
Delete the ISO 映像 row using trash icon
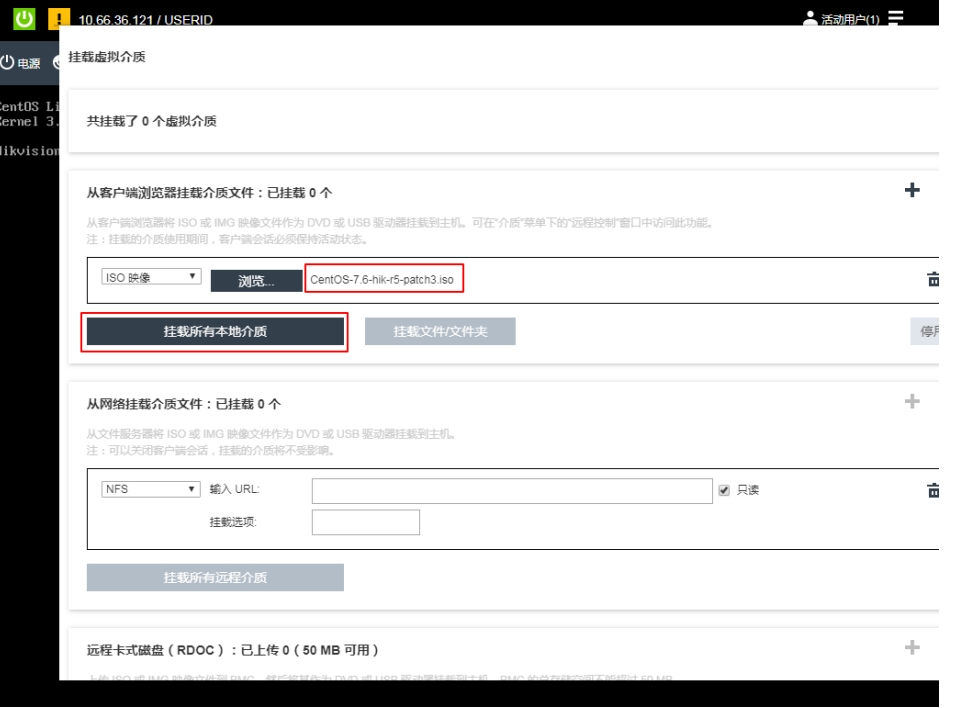coord(933,280)
